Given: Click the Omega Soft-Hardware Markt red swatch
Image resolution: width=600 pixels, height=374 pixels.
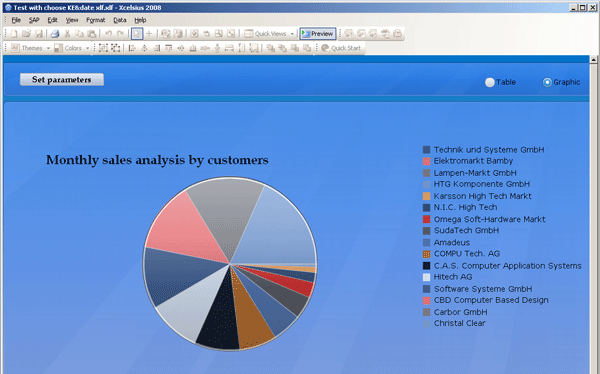Looking at the screenshot, I should [x=426, y=219].
